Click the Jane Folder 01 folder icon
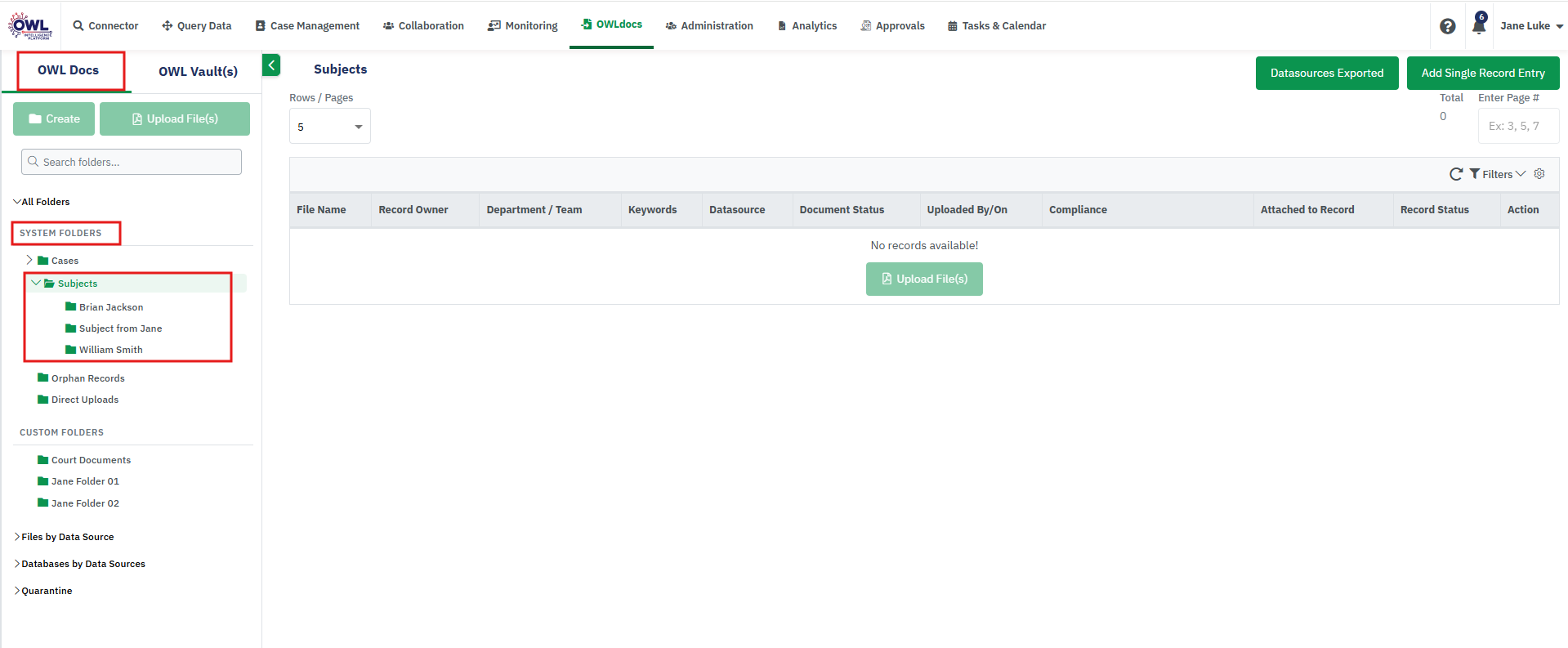The image size is (1568, 648). tap(43, 481)
